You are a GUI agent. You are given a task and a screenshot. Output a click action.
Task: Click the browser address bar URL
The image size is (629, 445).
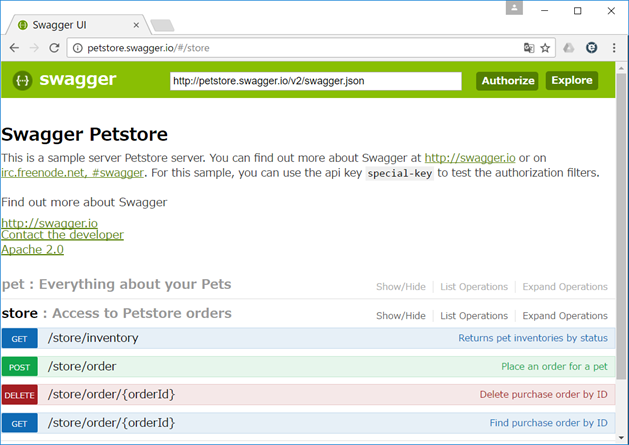(148, 48)
